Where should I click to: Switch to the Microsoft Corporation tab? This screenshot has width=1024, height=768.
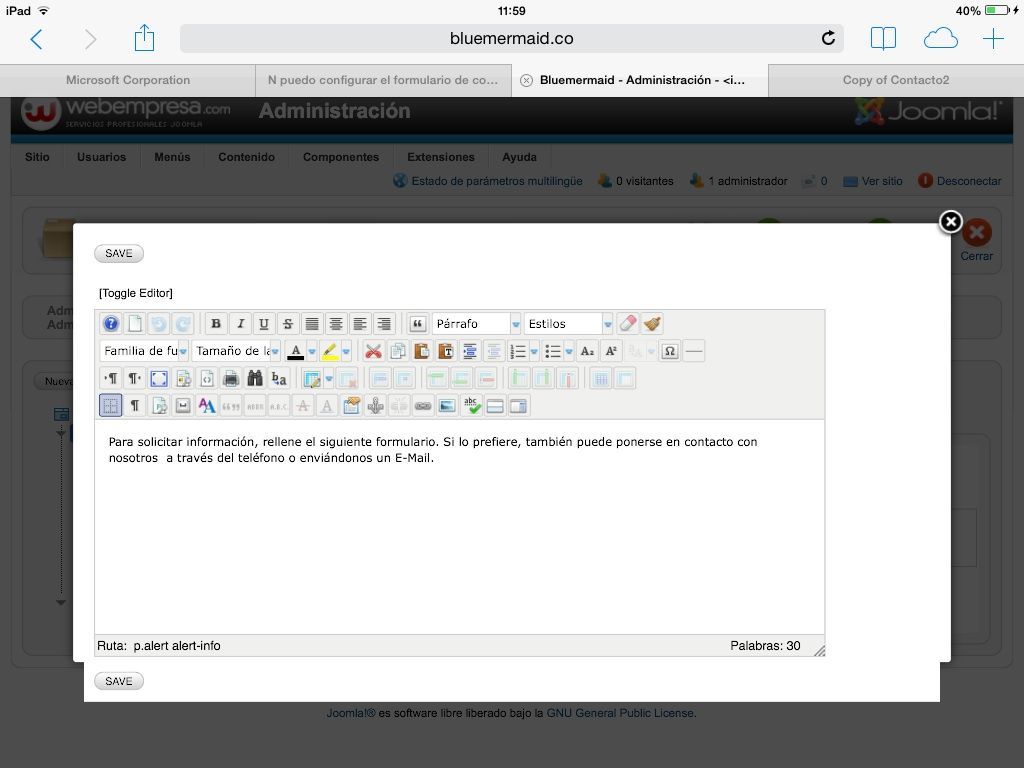click(x=128, y=80)
